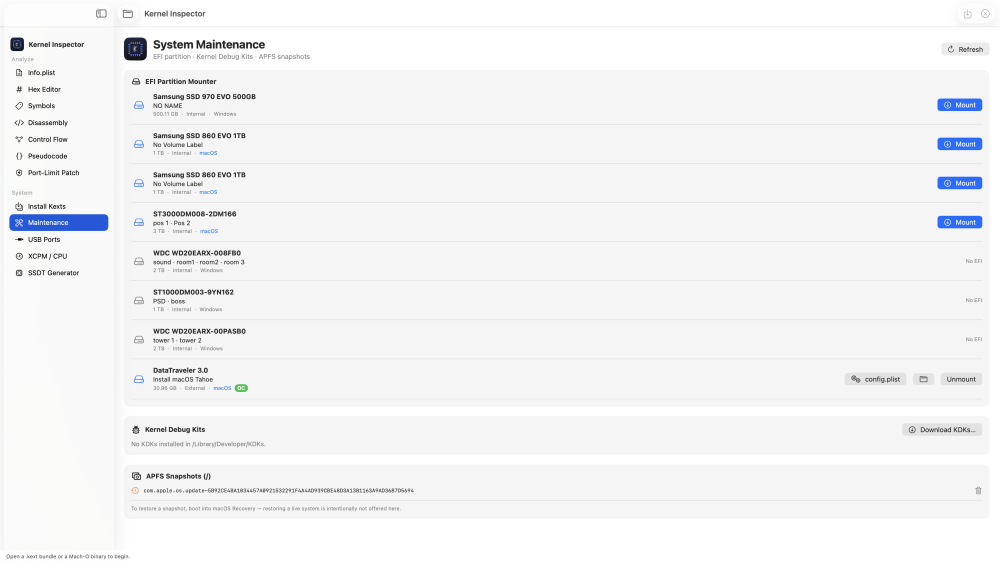Refresh the System Maintenance page

click(965, 49)
